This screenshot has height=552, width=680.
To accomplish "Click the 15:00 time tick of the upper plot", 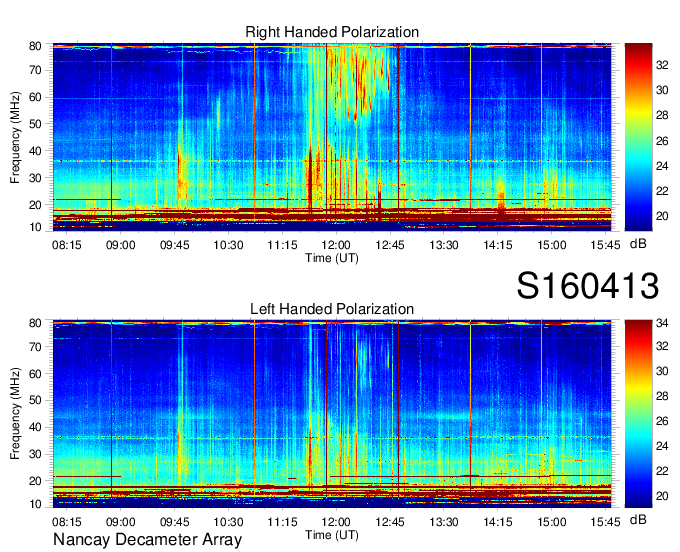I will tap(552, 245).
